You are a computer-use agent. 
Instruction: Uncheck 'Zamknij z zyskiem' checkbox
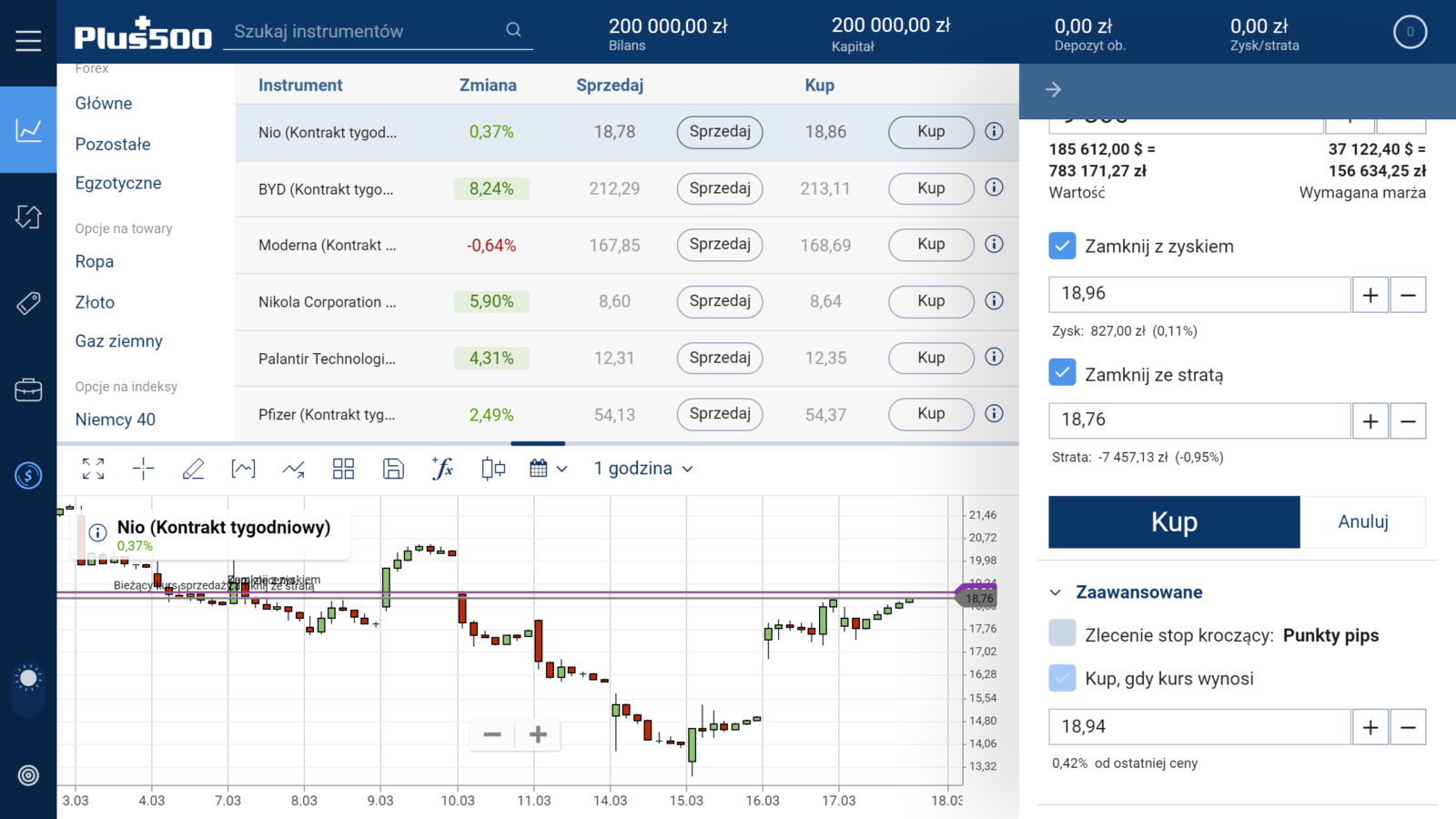point(1062,246)
